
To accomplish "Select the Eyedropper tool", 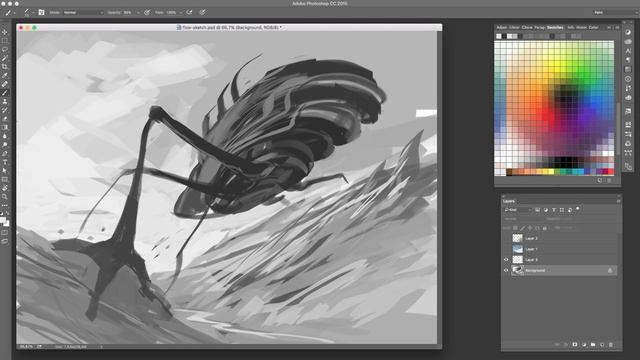I will tap(5, 75).
